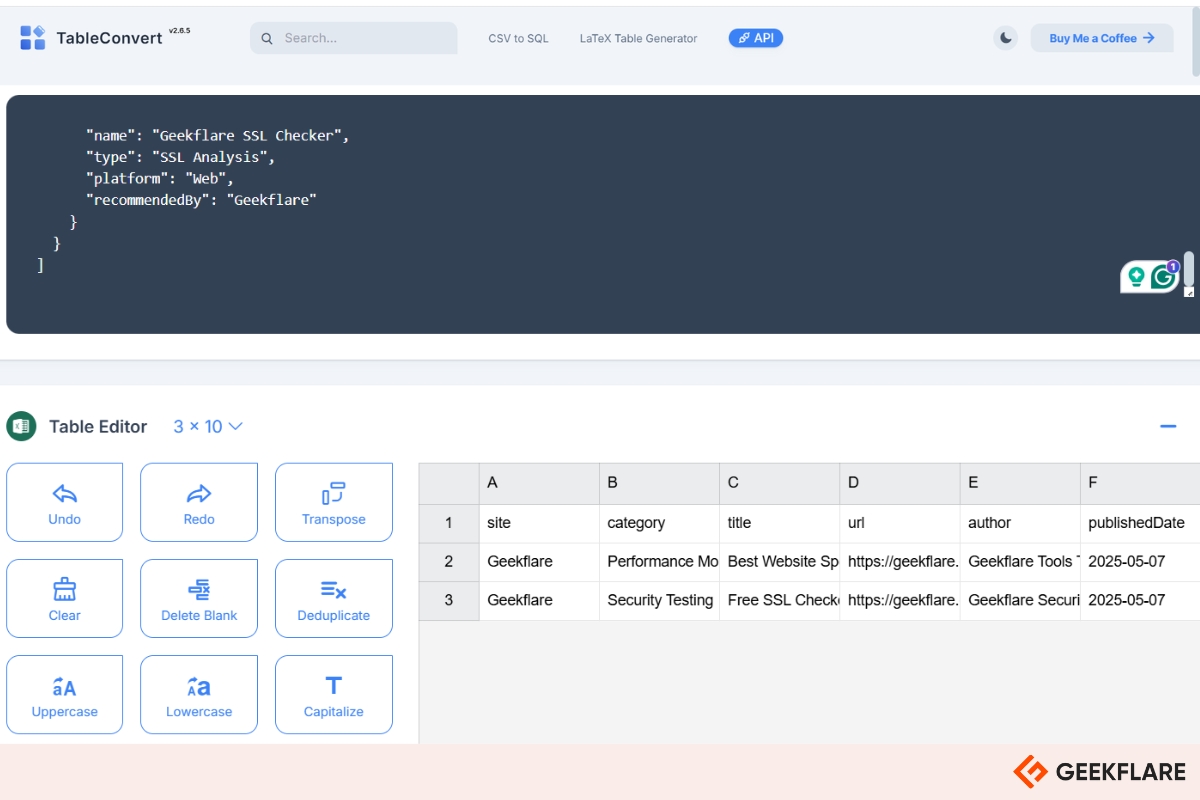Click the JSON line "recommendedBy": "Geekflare"
This screenshot has width=1200, height=800.
click(x=201, y=200)
